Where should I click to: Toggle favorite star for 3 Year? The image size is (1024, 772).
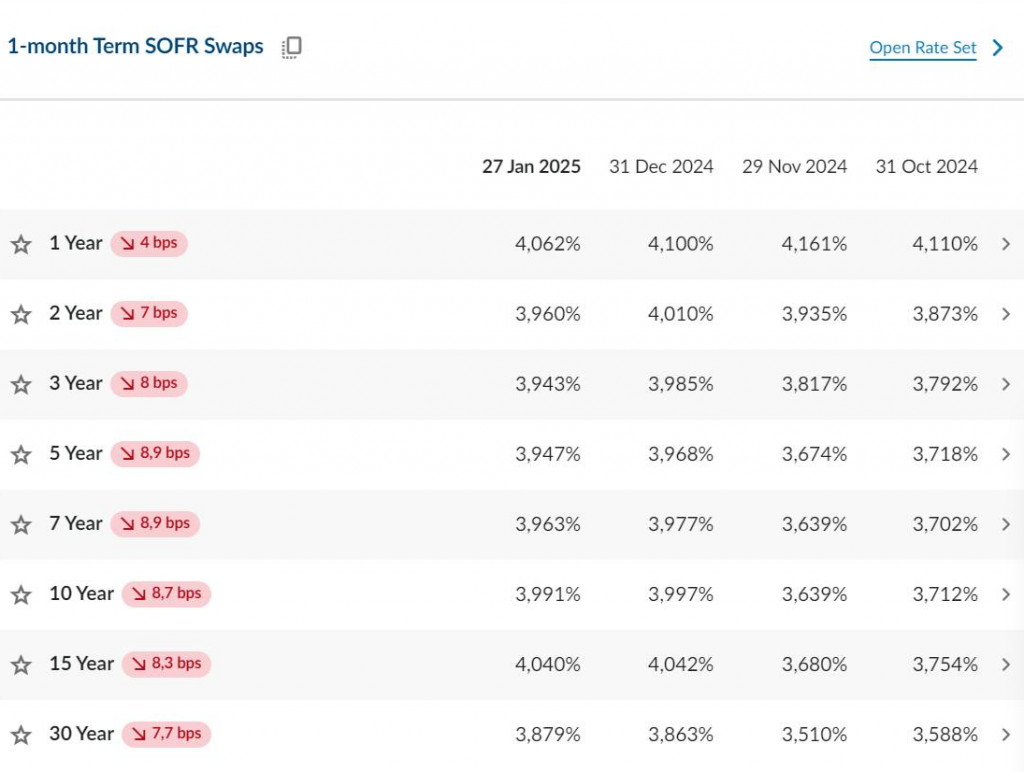point(21,384)
